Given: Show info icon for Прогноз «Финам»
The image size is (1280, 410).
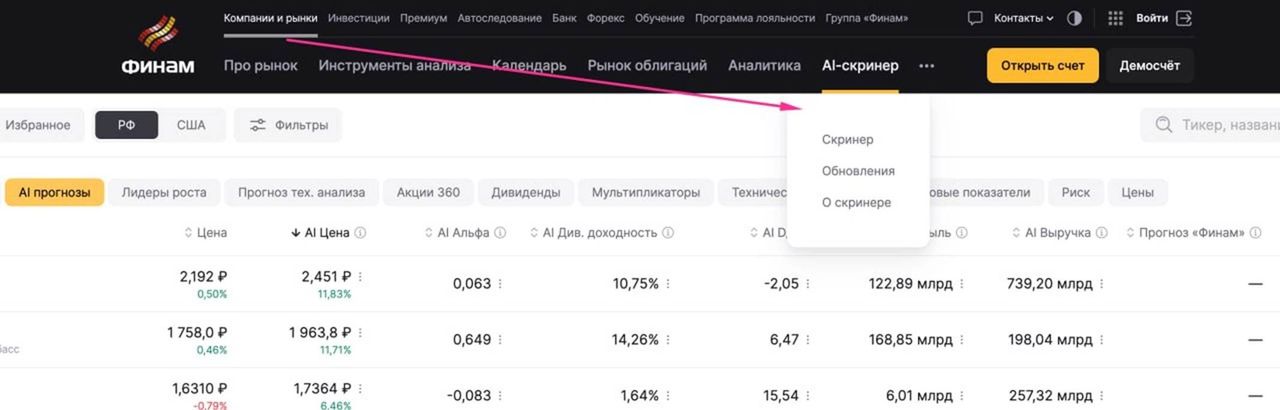Looking at the screenshot, I should [x=1256, y=233].
